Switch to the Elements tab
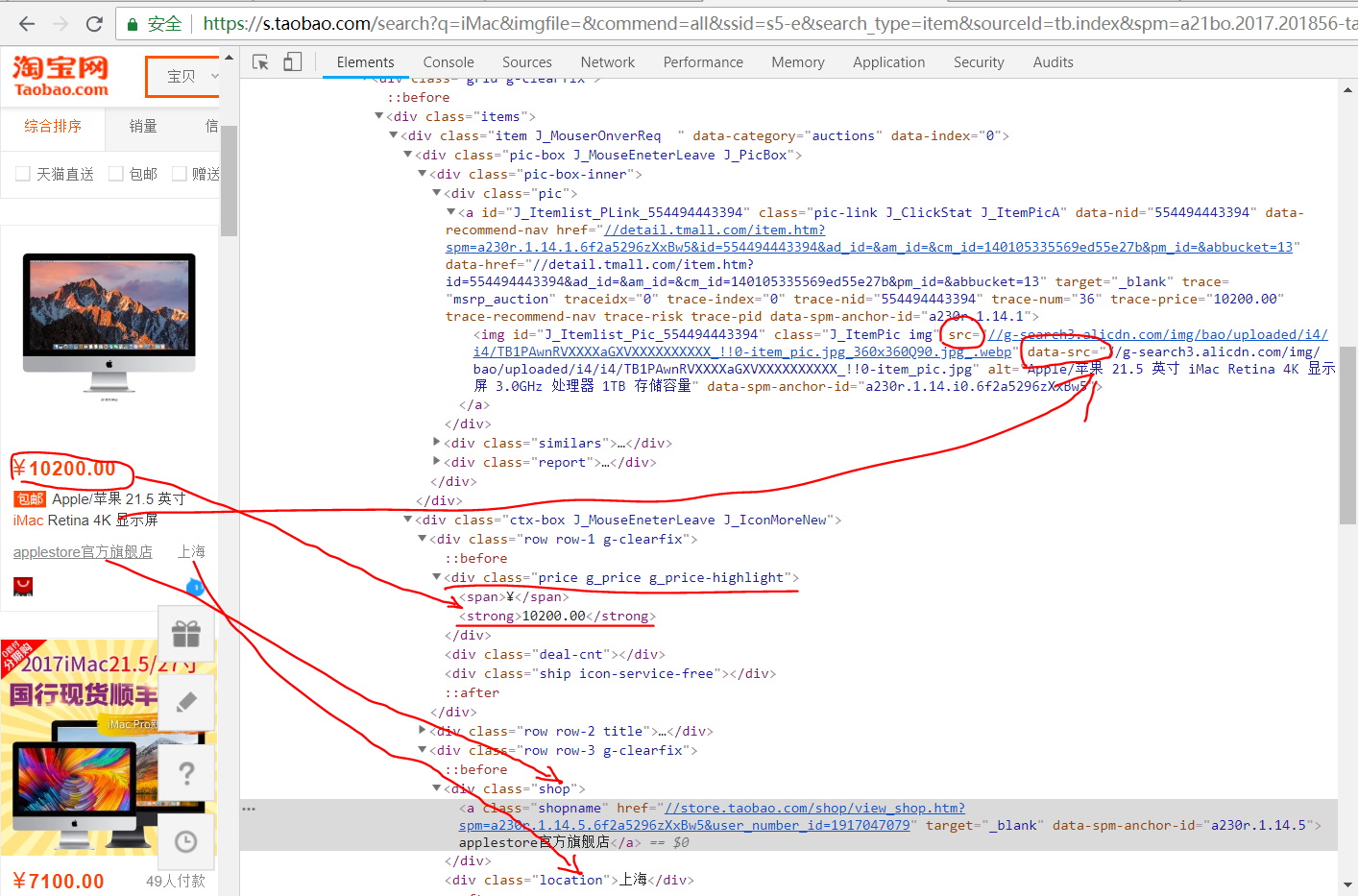The width and height of the screenshot is (1358, 896). [x=365, y=62]
